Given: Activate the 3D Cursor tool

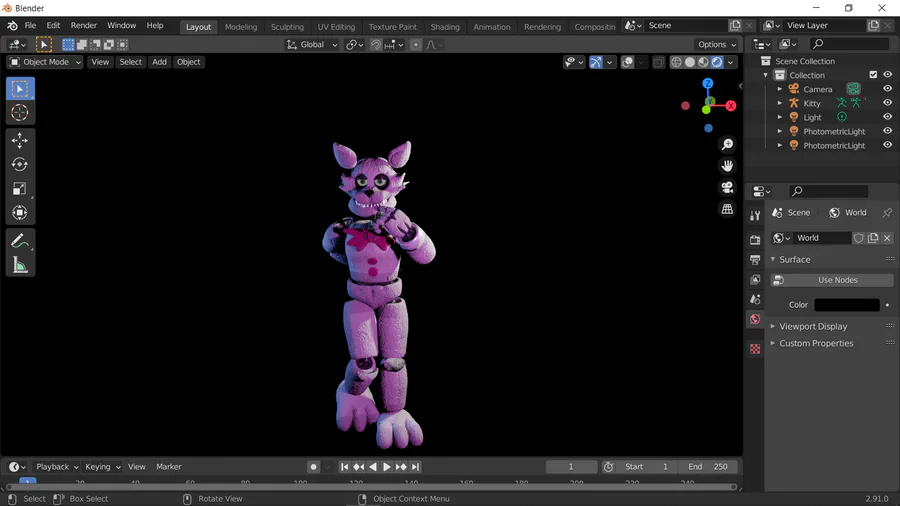Looking at the screenshot, I should pos(20,112).
